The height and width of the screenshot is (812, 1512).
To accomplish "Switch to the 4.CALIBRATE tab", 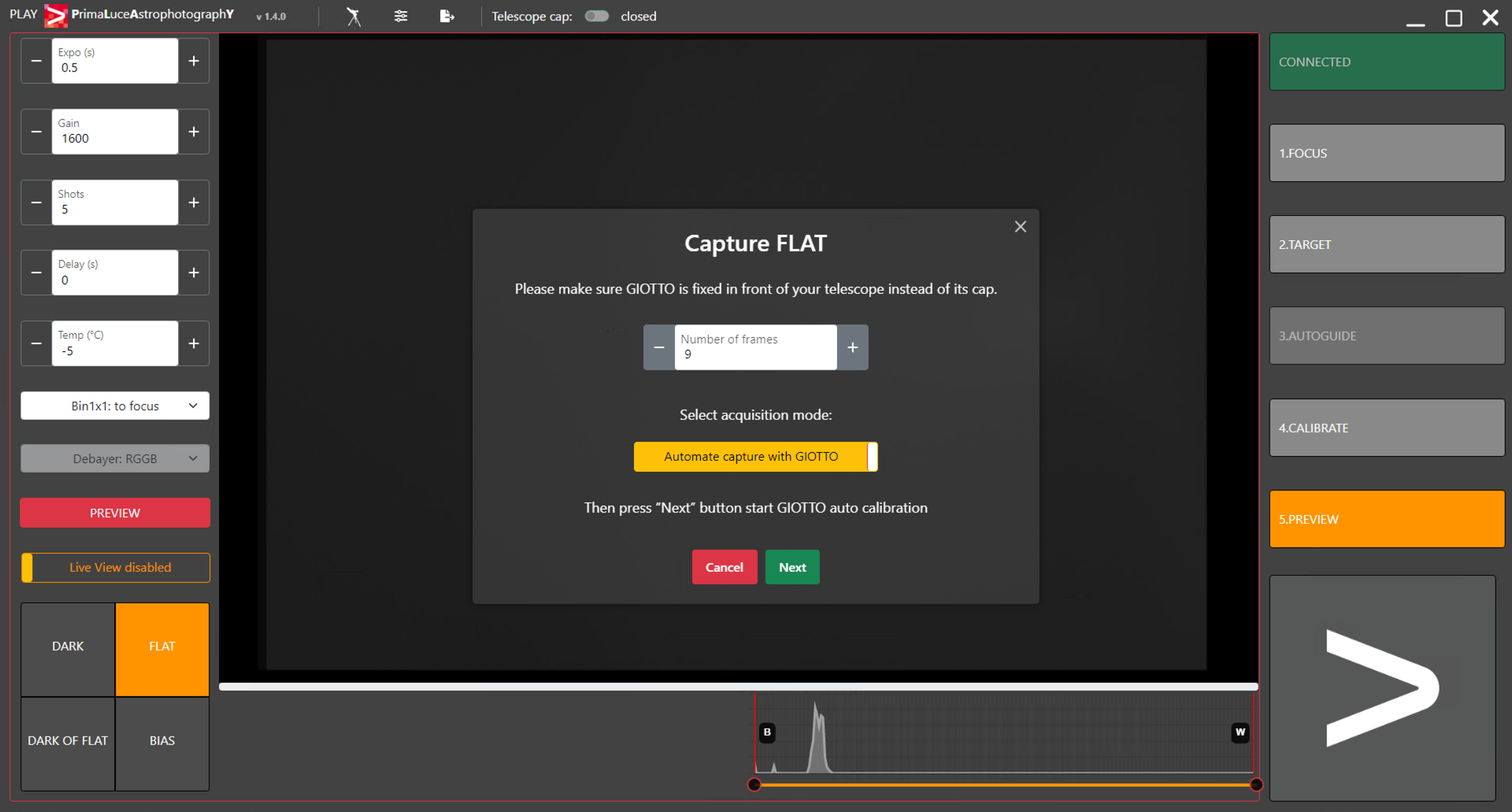I will point(1387,428).
